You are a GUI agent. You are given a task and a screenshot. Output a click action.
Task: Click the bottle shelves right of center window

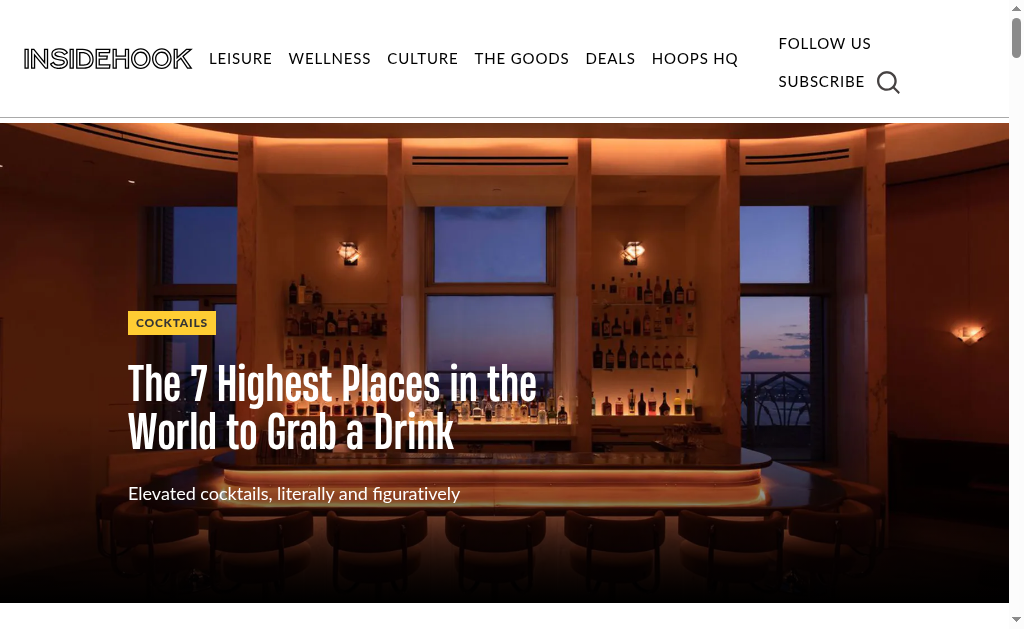(x=643, y=346)
